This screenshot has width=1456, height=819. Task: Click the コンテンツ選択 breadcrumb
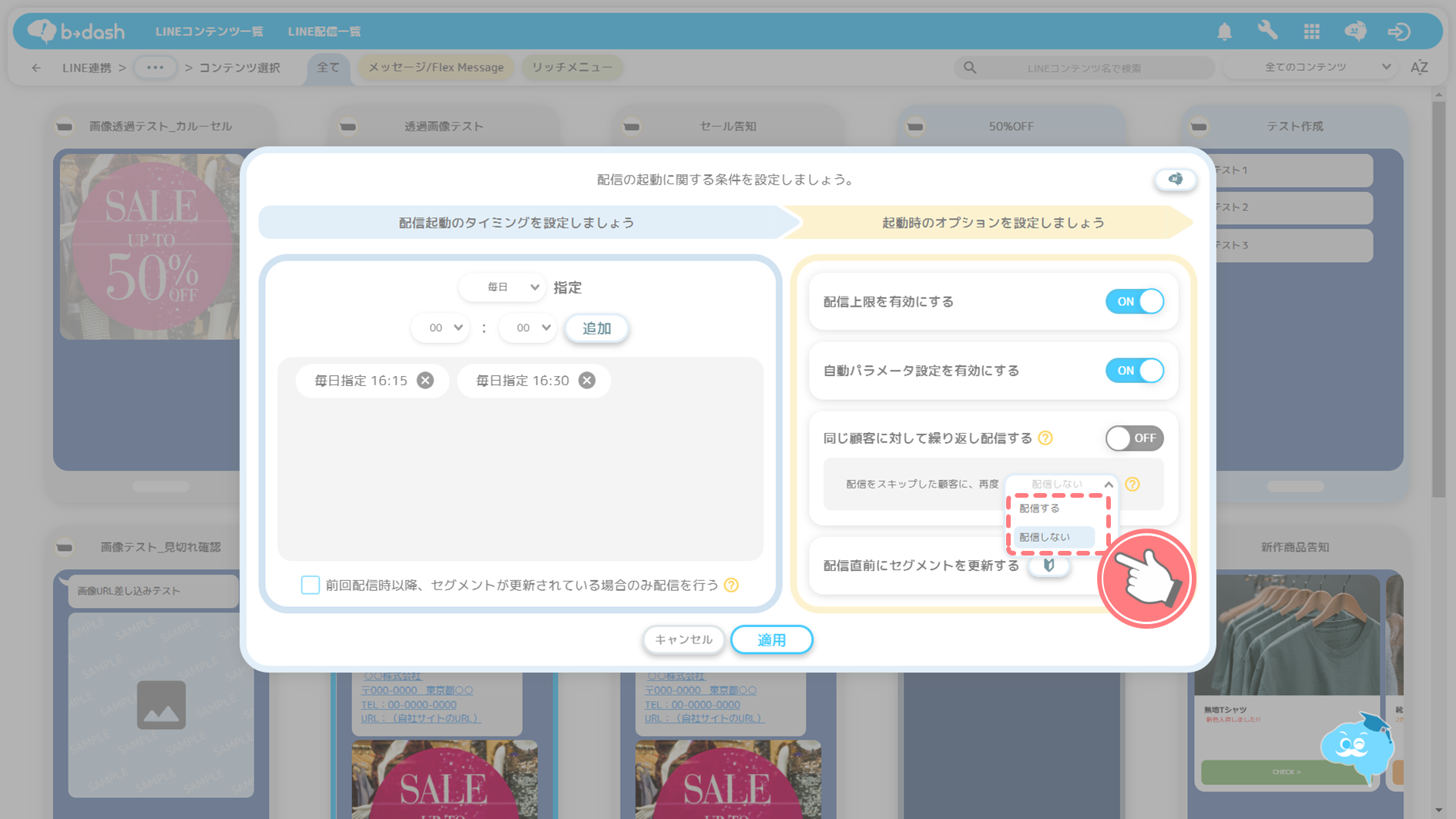coord(240,68)
